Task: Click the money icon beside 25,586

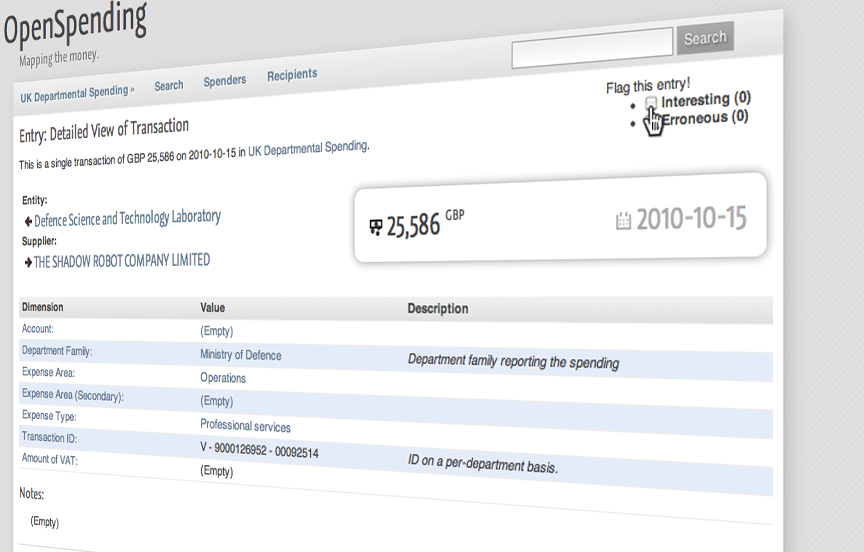Action: 376,227
